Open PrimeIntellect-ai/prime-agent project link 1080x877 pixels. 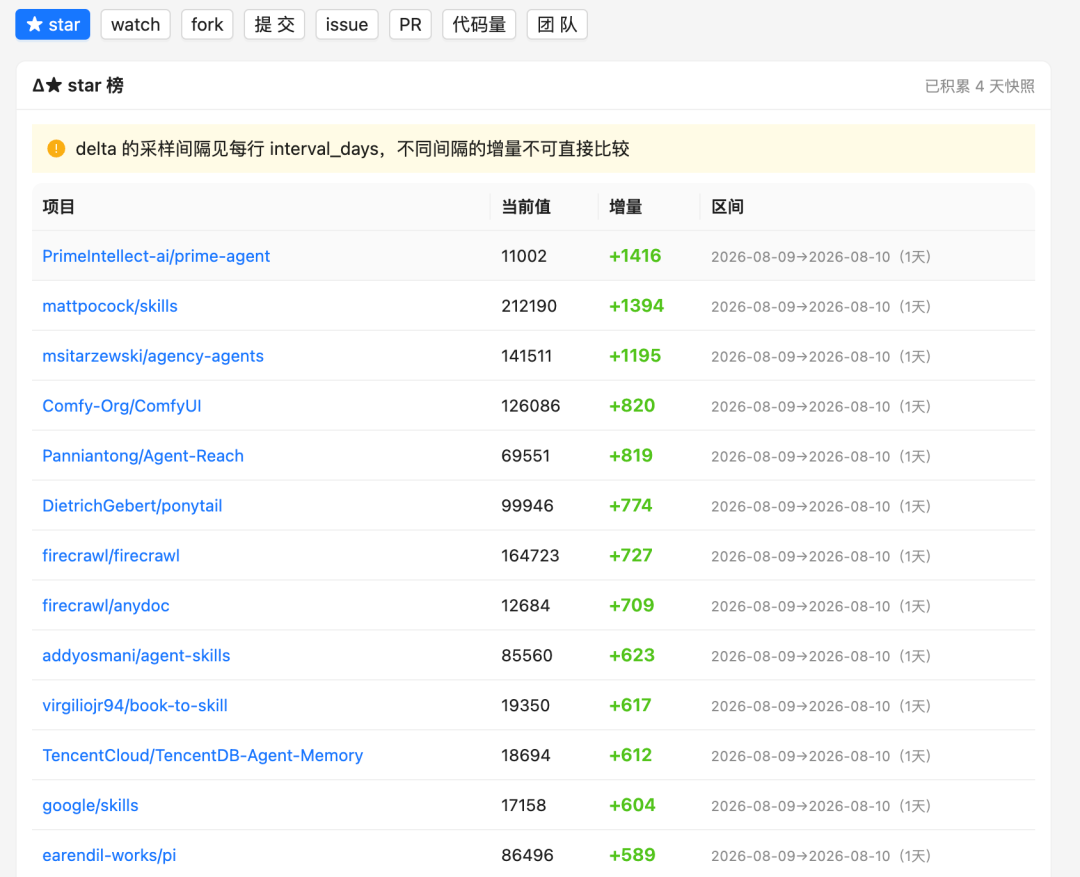click(x=156, y=256)
